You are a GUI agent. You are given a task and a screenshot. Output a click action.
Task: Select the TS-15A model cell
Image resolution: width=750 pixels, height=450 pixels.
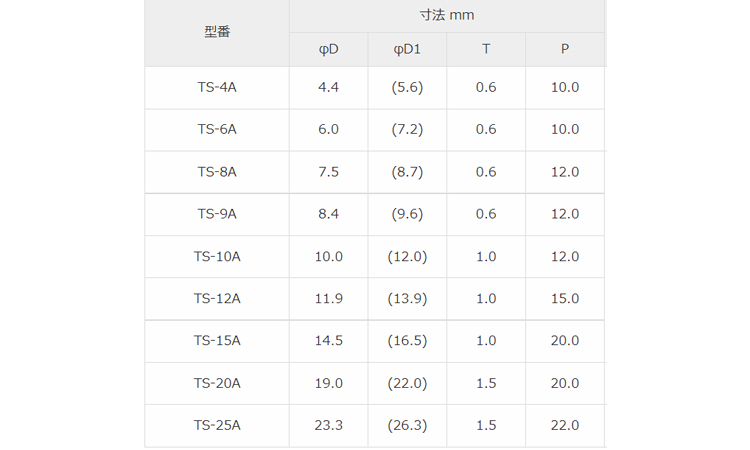point(217,341)
